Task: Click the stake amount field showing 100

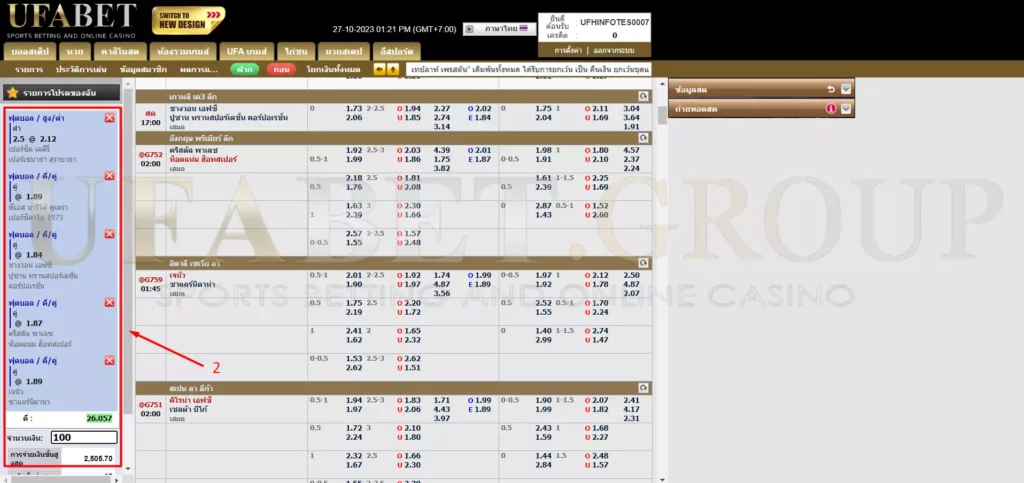Action: [84, 437]
